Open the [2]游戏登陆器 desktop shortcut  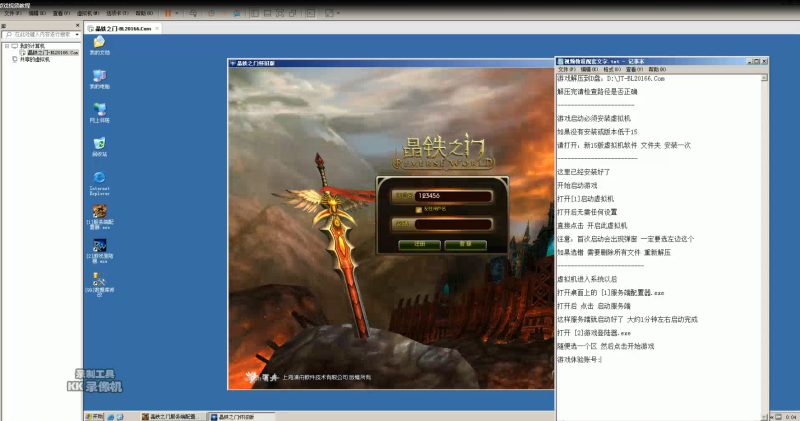(x=99, y=251)
